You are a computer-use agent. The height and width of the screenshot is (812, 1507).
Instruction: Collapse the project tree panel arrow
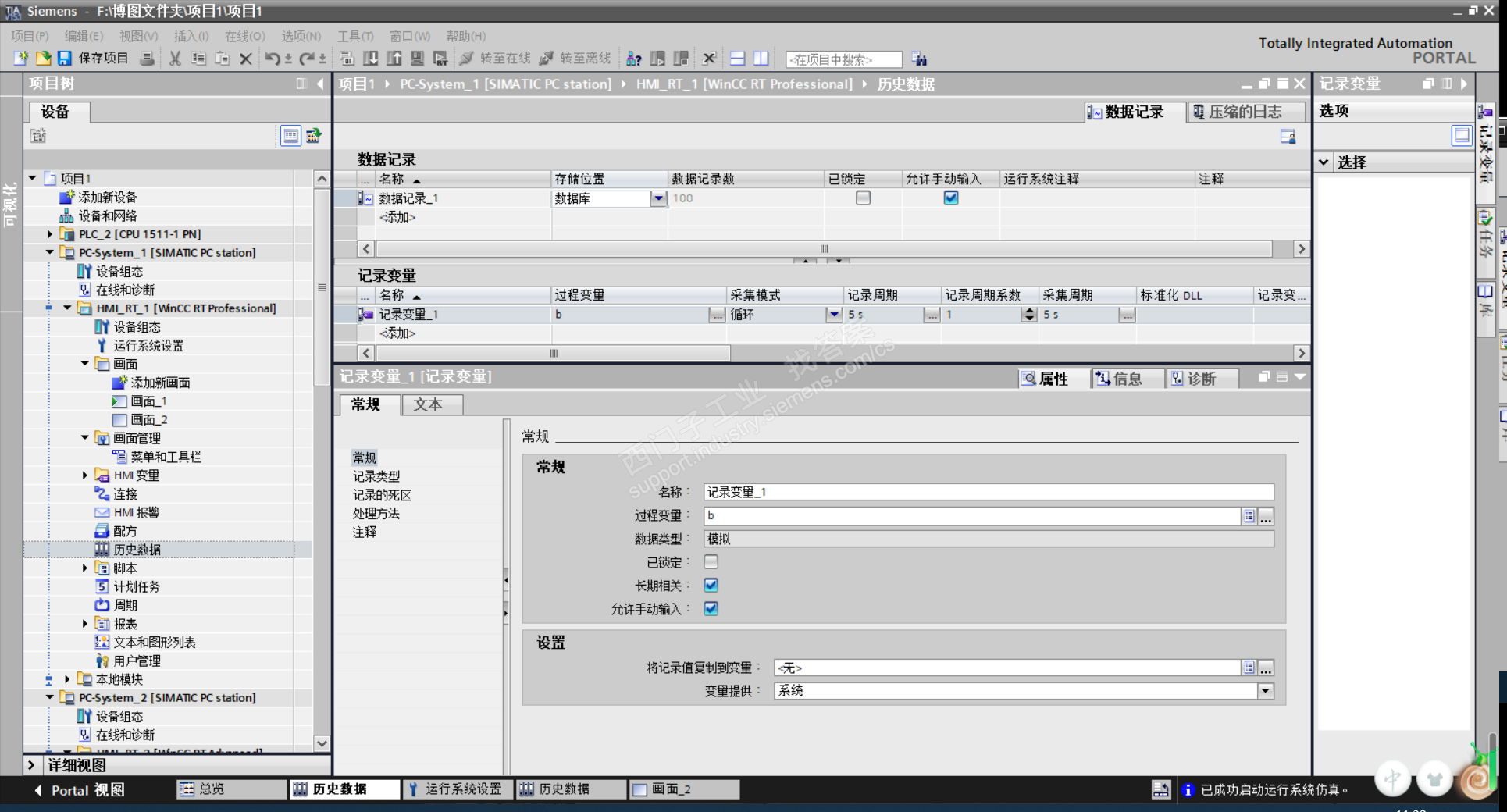pyautogui.click(x=320, y=84)
